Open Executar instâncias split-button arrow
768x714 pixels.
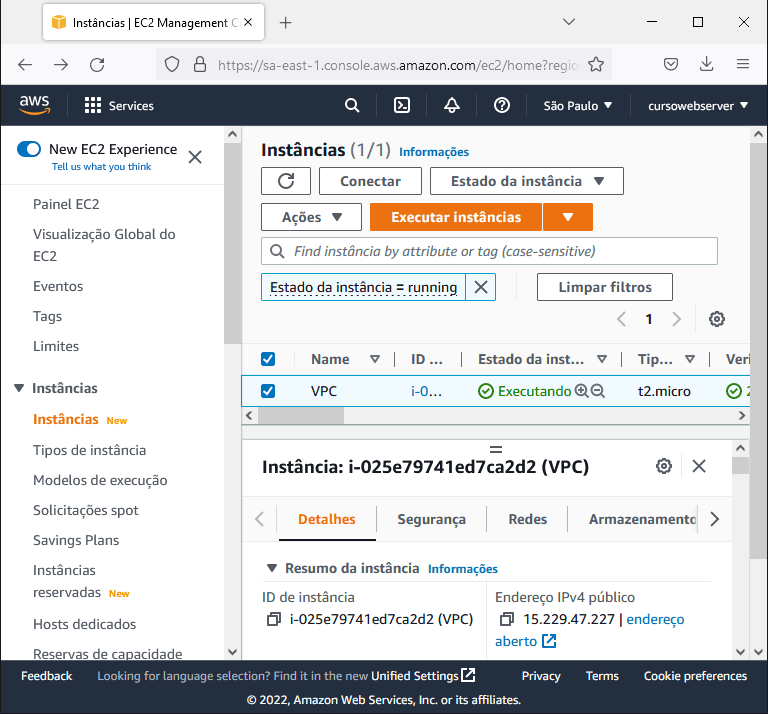tap(568, 217)
